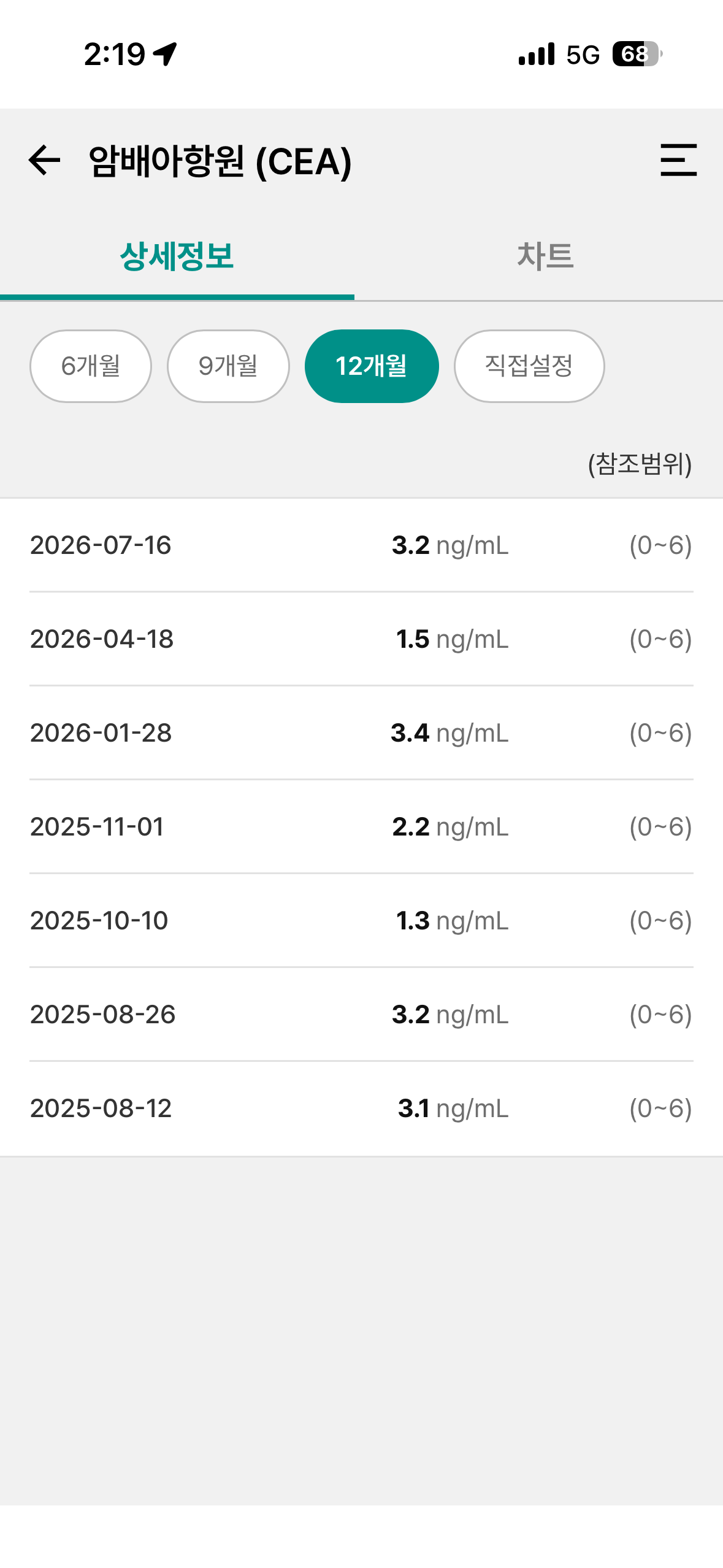
Task: Tap the cellular signal bars icon
Action: (x=537, y=54)
